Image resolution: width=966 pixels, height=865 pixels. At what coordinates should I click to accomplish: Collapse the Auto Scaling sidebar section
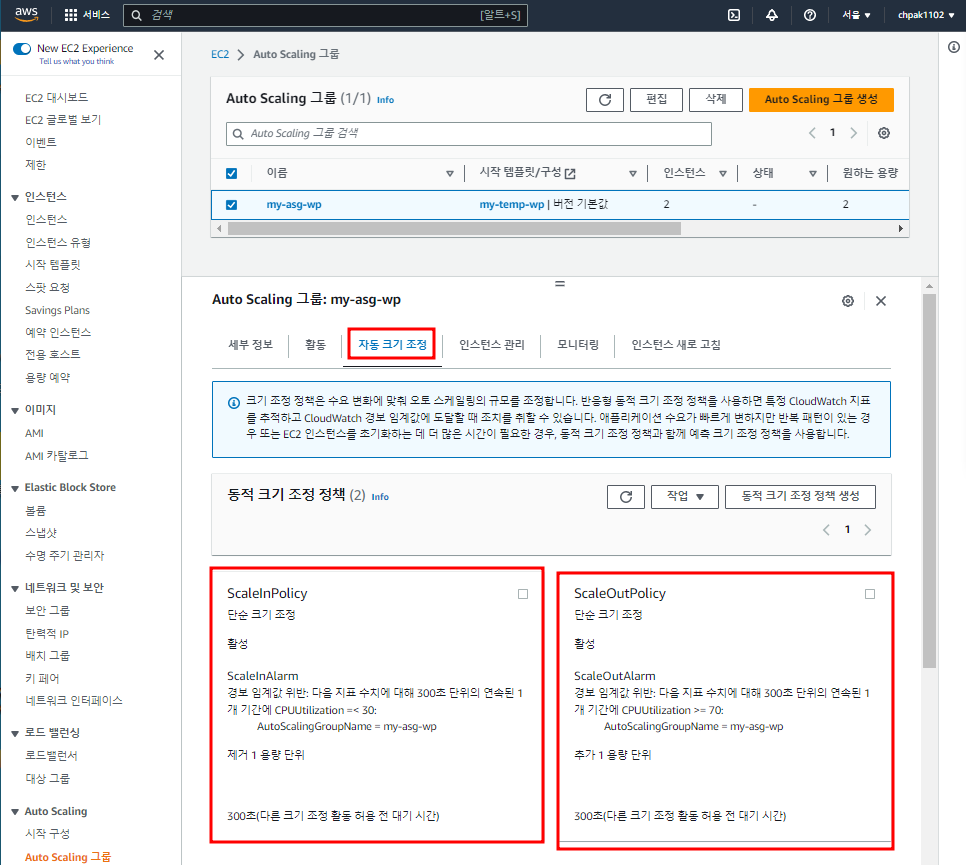coord(15,812)
